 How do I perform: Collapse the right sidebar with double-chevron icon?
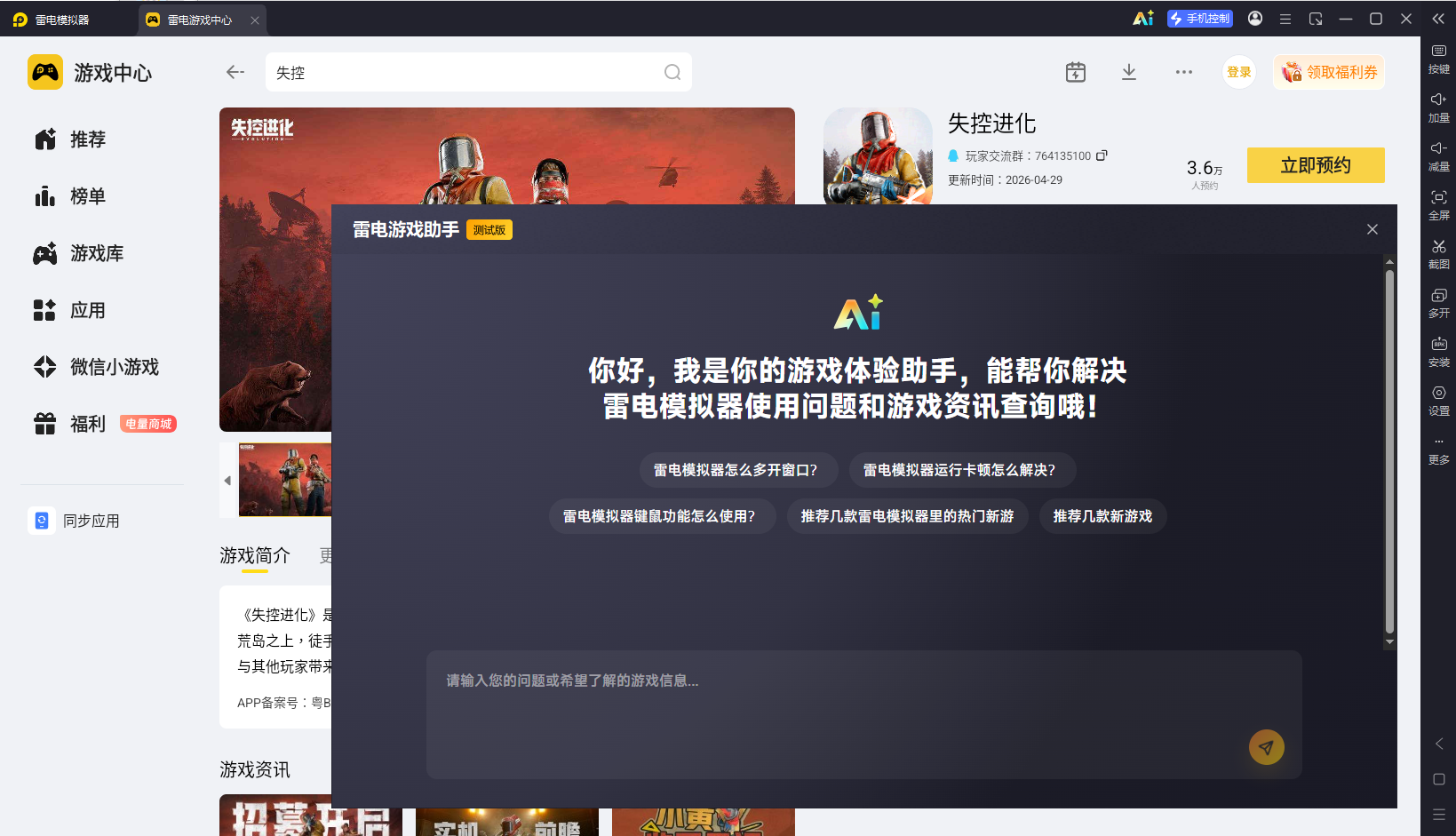point(1438,19)
